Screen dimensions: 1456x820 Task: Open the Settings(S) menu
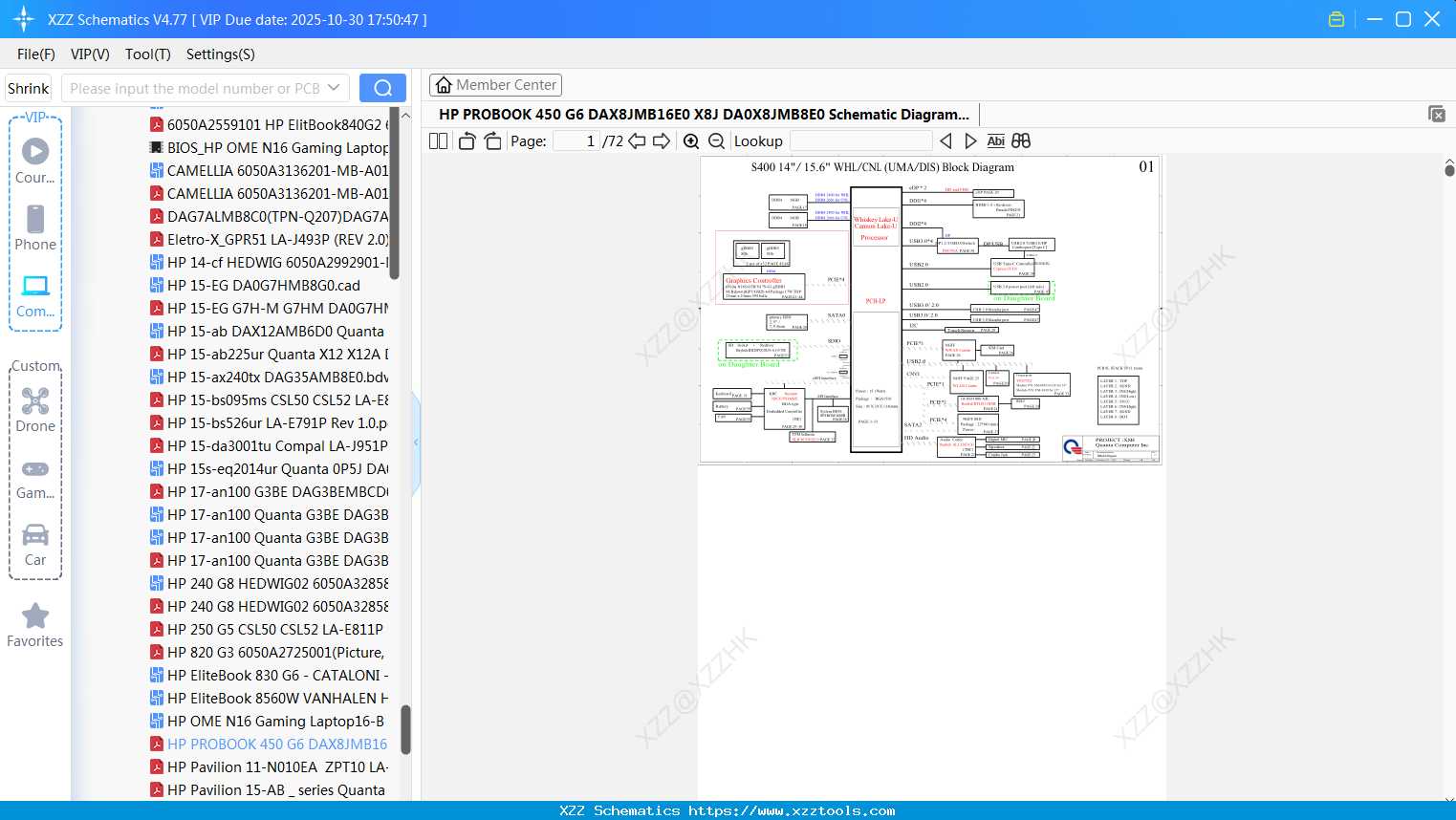(221, 54)
